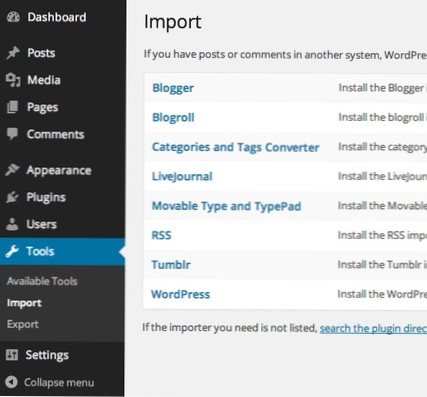Click the 'Install the Movable' description text
Viewport: 427px width, 397px height.
[382, 206]
